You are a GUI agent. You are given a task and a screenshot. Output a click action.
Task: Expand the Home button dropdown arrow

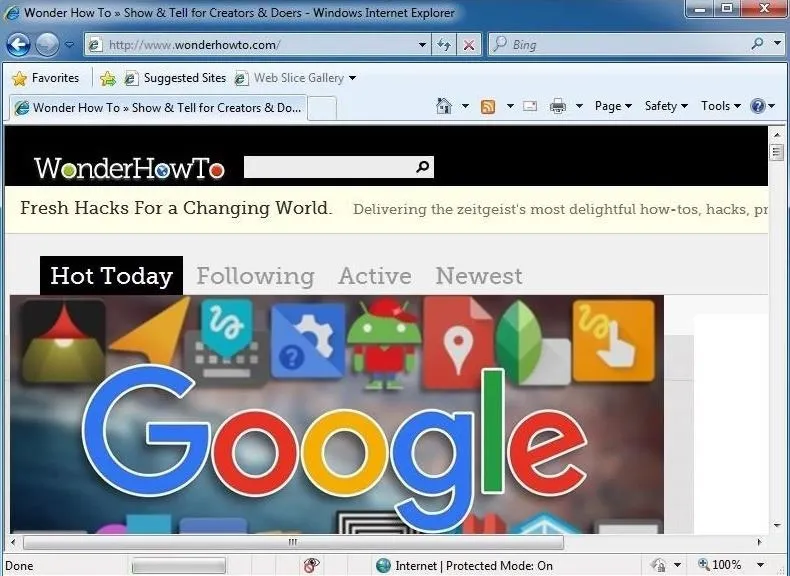[x=465, y=106]
